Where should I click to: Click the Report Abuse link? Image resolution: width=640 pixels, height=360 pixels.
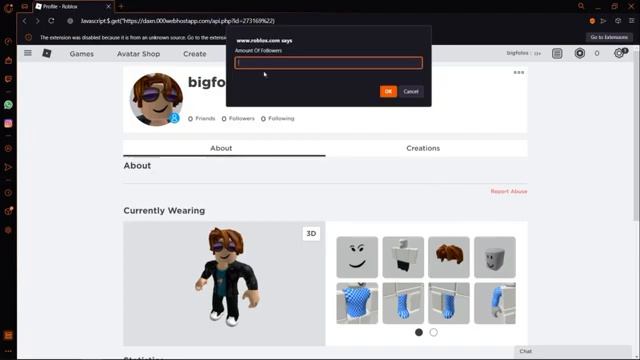(x=509, y=191)
